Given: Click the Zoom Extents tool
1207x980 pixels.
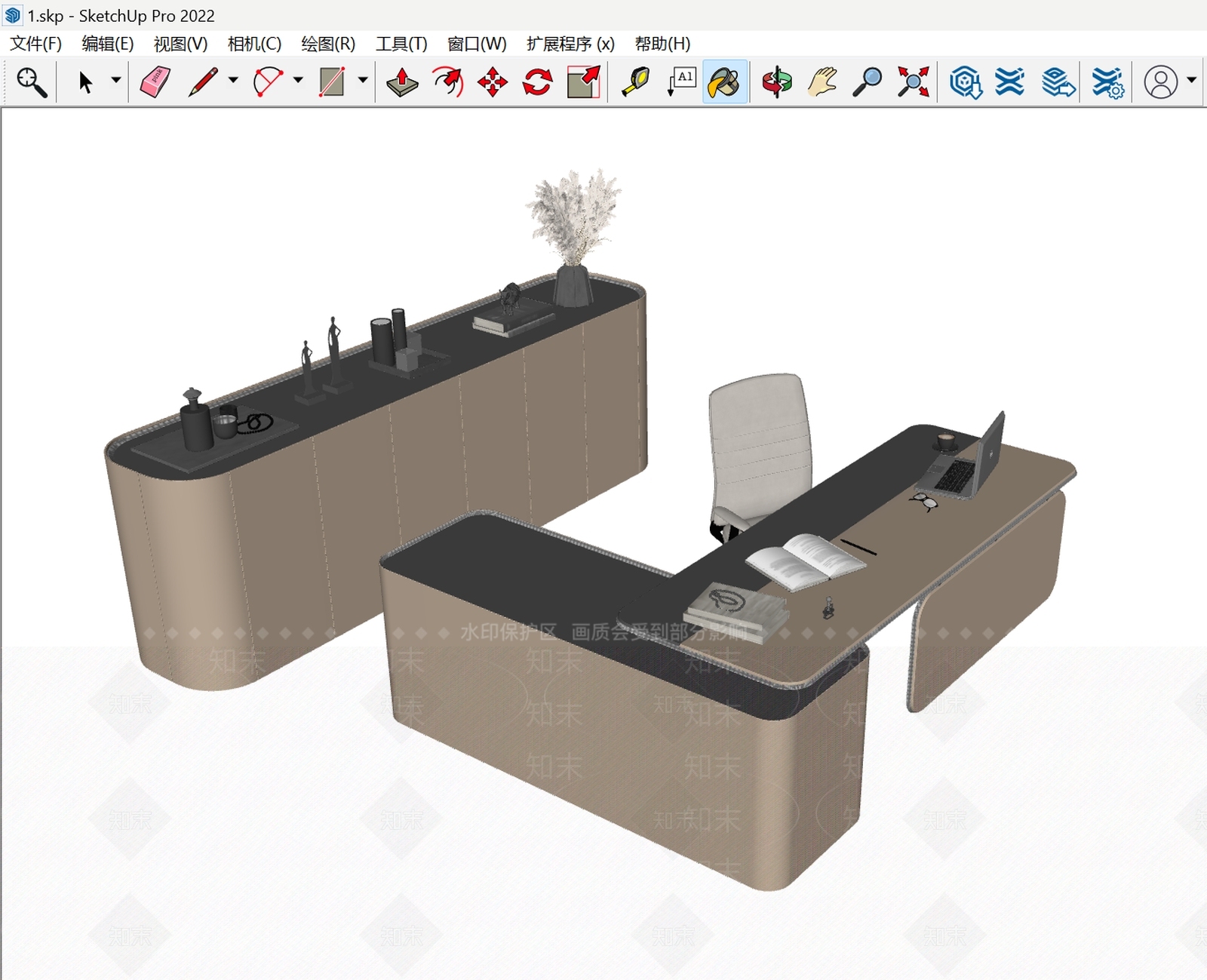Looking at the screenshot, I should (913, 81).
